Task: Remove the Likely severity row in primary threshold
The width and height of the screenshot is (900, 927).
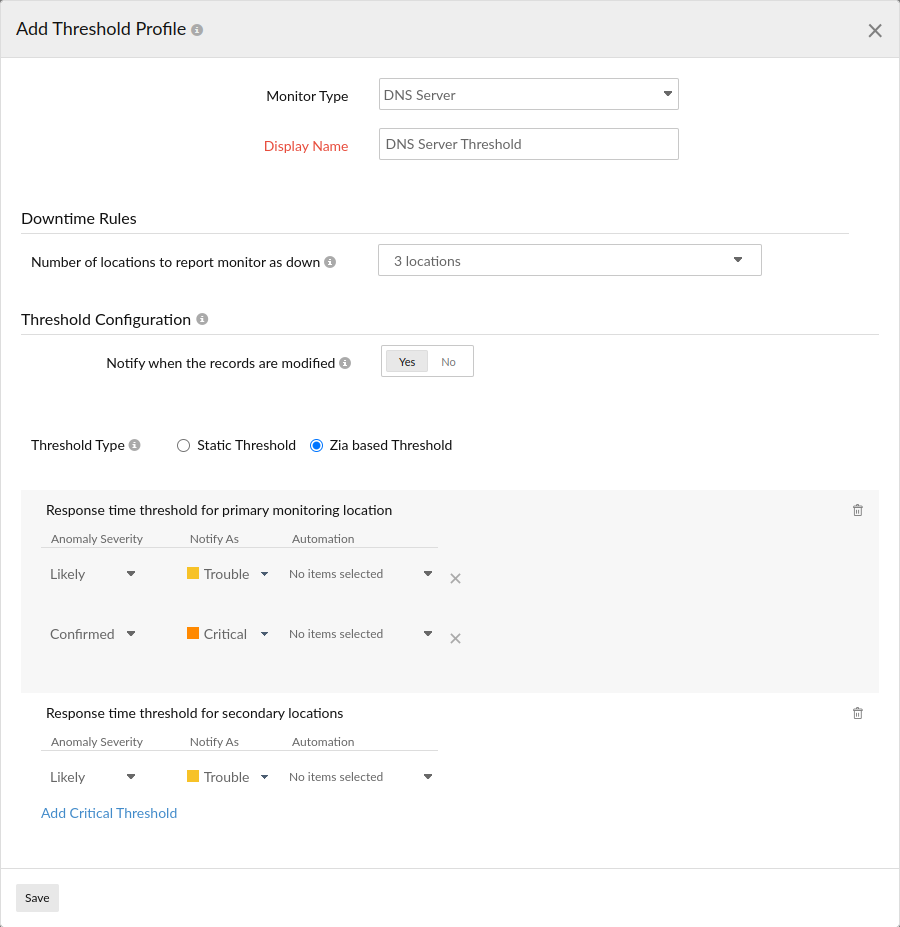Action: coord(455,578)
